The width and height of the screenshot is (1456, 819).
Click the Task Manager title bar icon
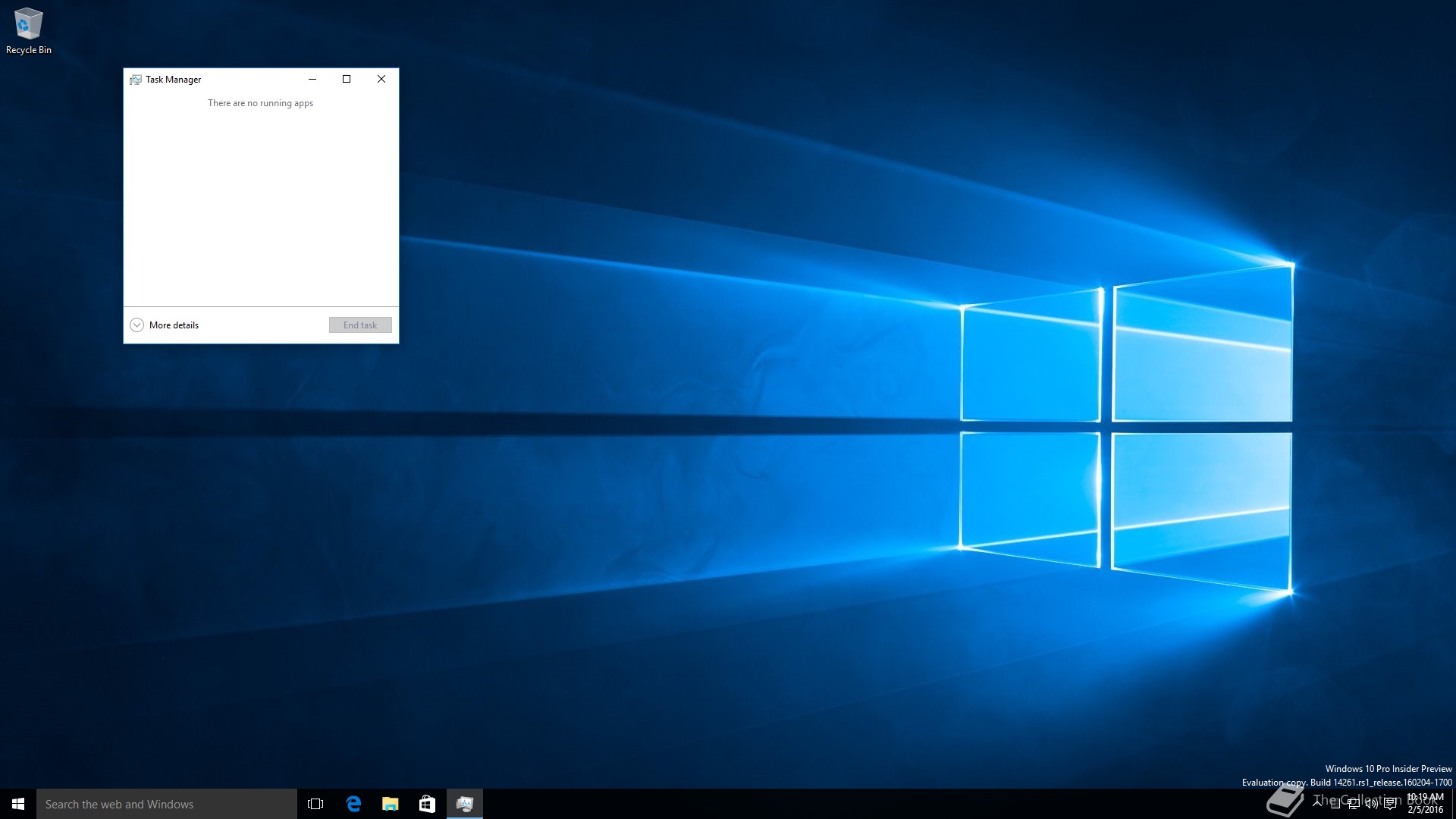136,80
